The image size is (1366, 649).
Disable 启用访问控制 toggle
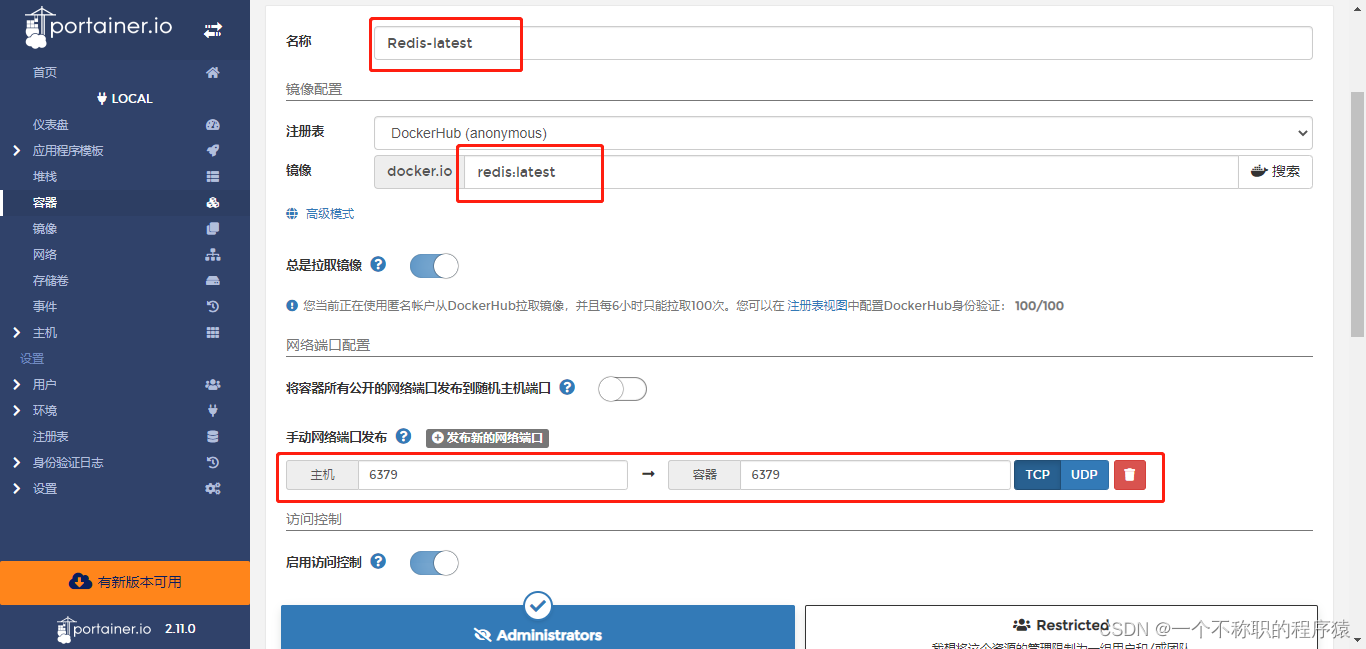tap(433, 562)
